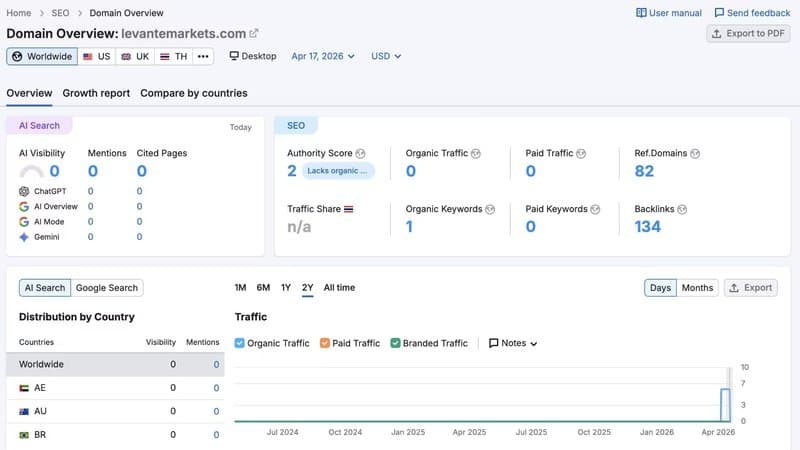Screen dimensions: 800x450
Task: Click the Desktop monitor icon
Action: 234,56
